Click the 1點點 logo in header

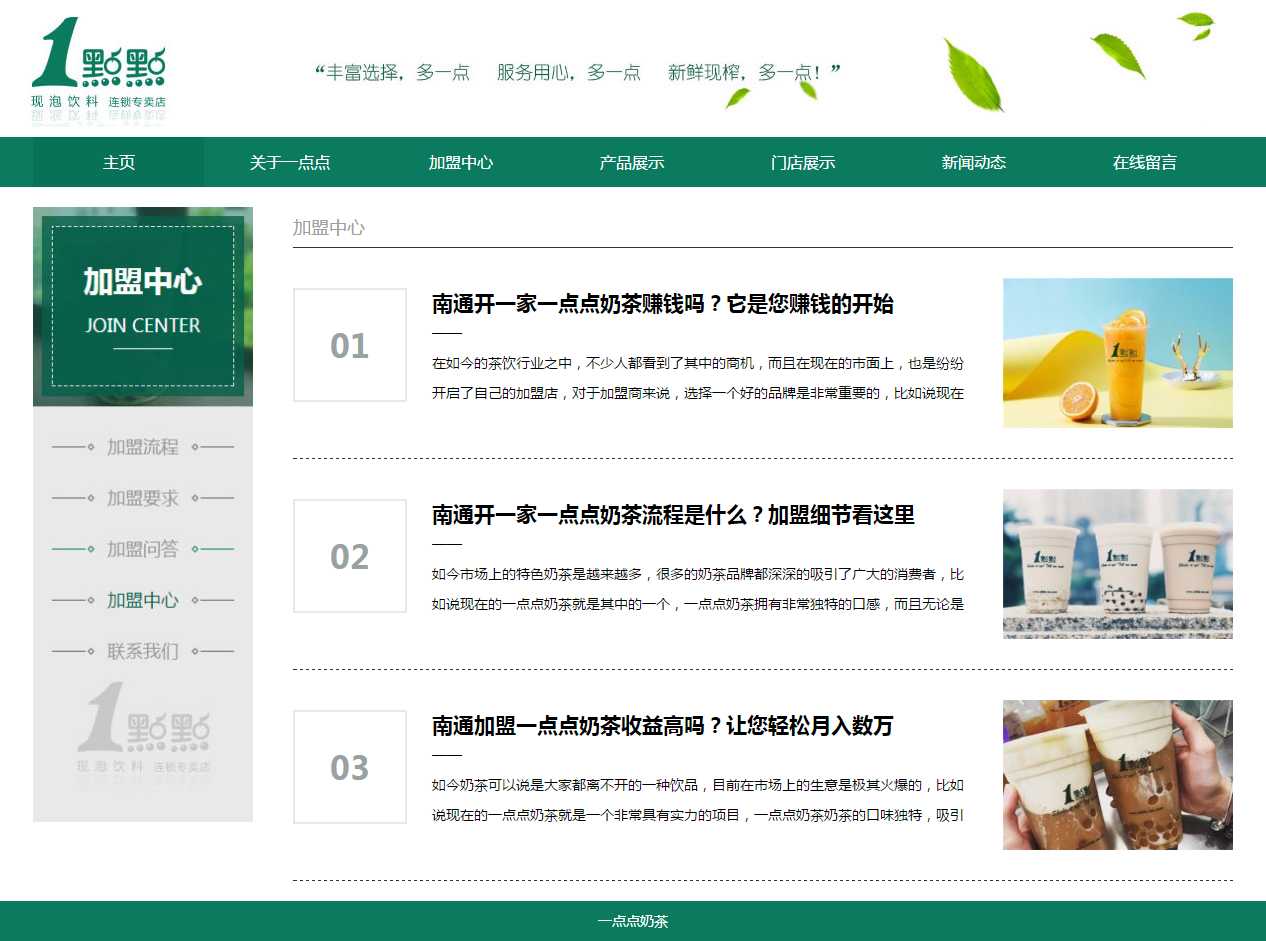[98, 67]
